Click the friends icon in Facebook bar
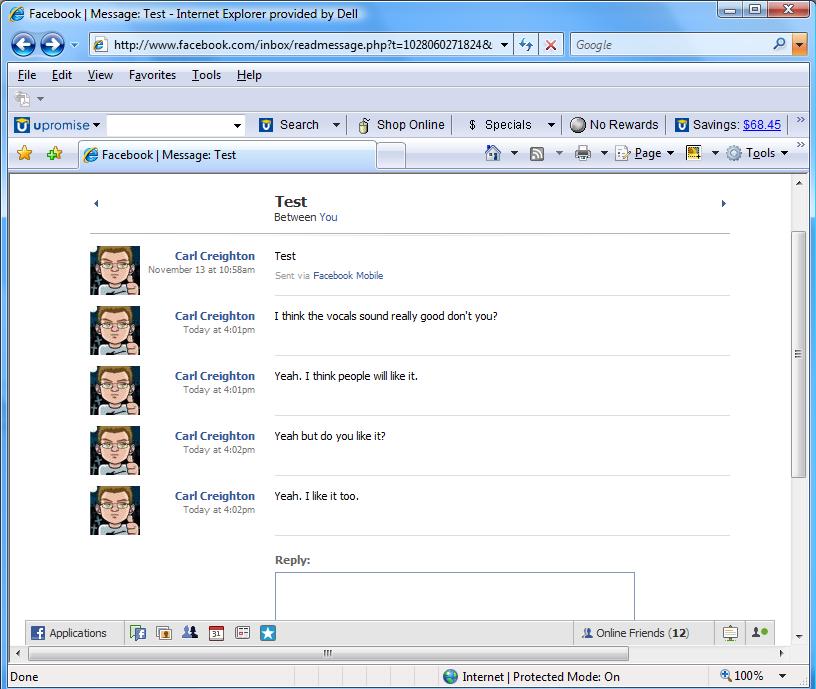This screenshot has width=816, height=689. point(190,632)
